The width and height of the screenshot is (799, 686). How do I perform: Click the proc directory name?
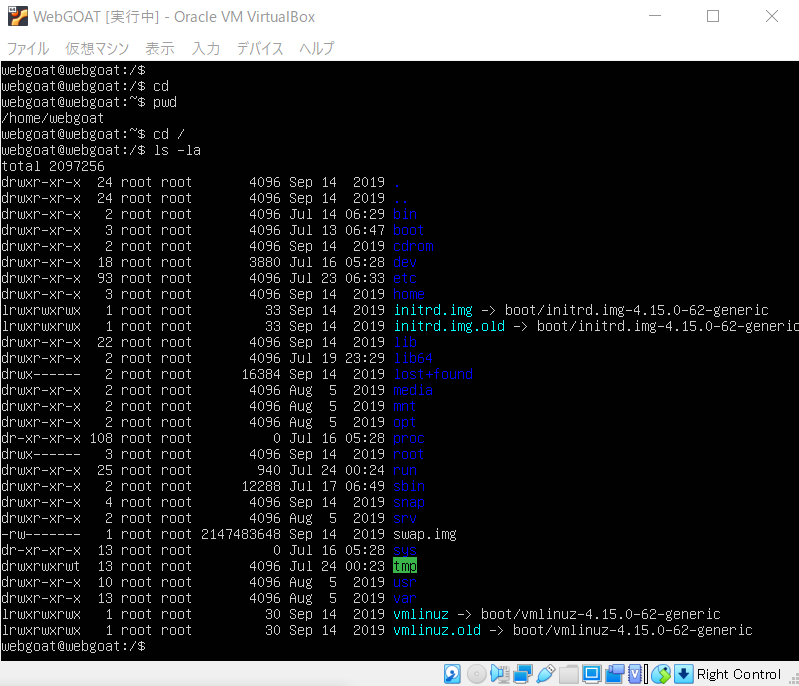pyautogui.click(x=409, y=438)
